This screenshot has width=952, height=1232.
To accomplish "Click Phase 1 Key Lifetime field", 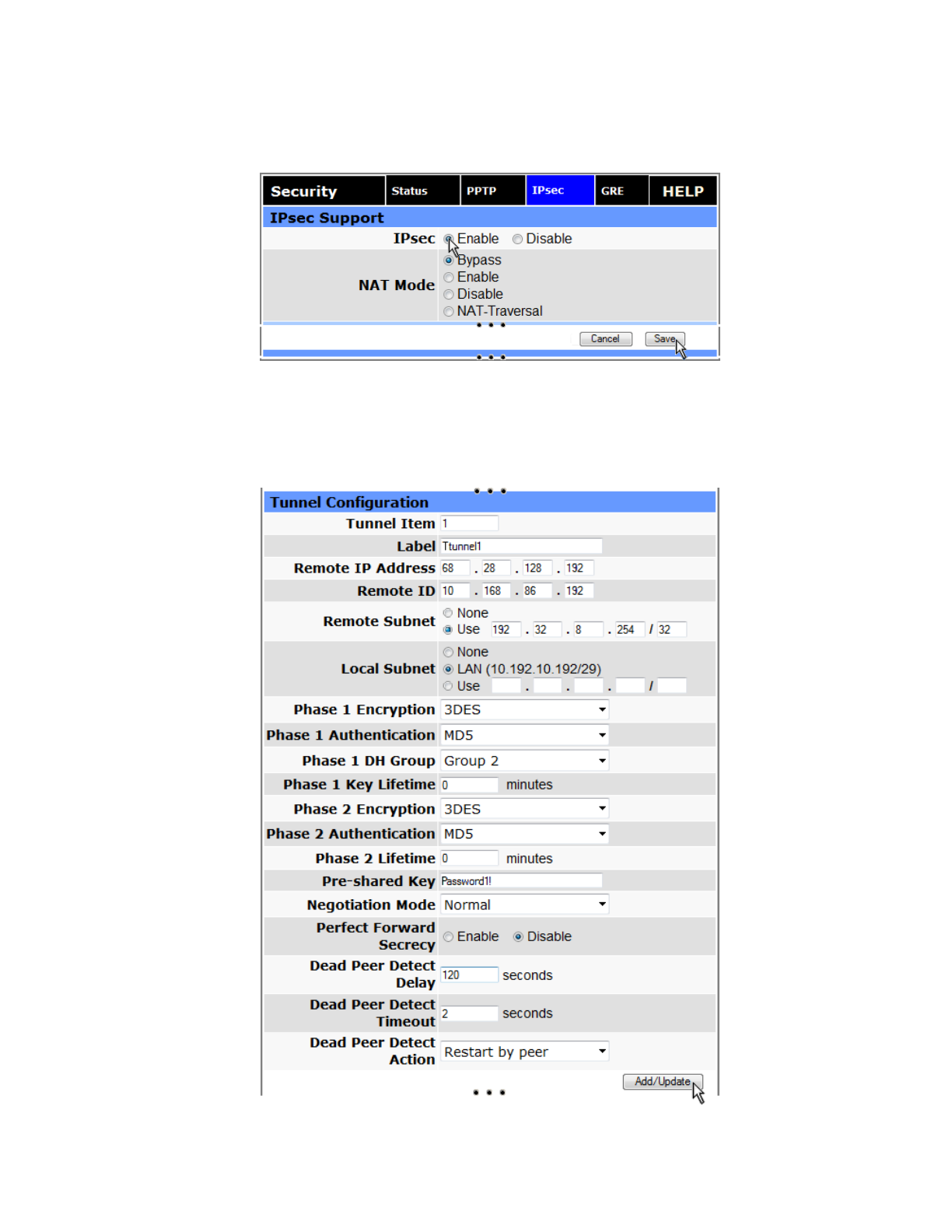I will coord(469,785).
